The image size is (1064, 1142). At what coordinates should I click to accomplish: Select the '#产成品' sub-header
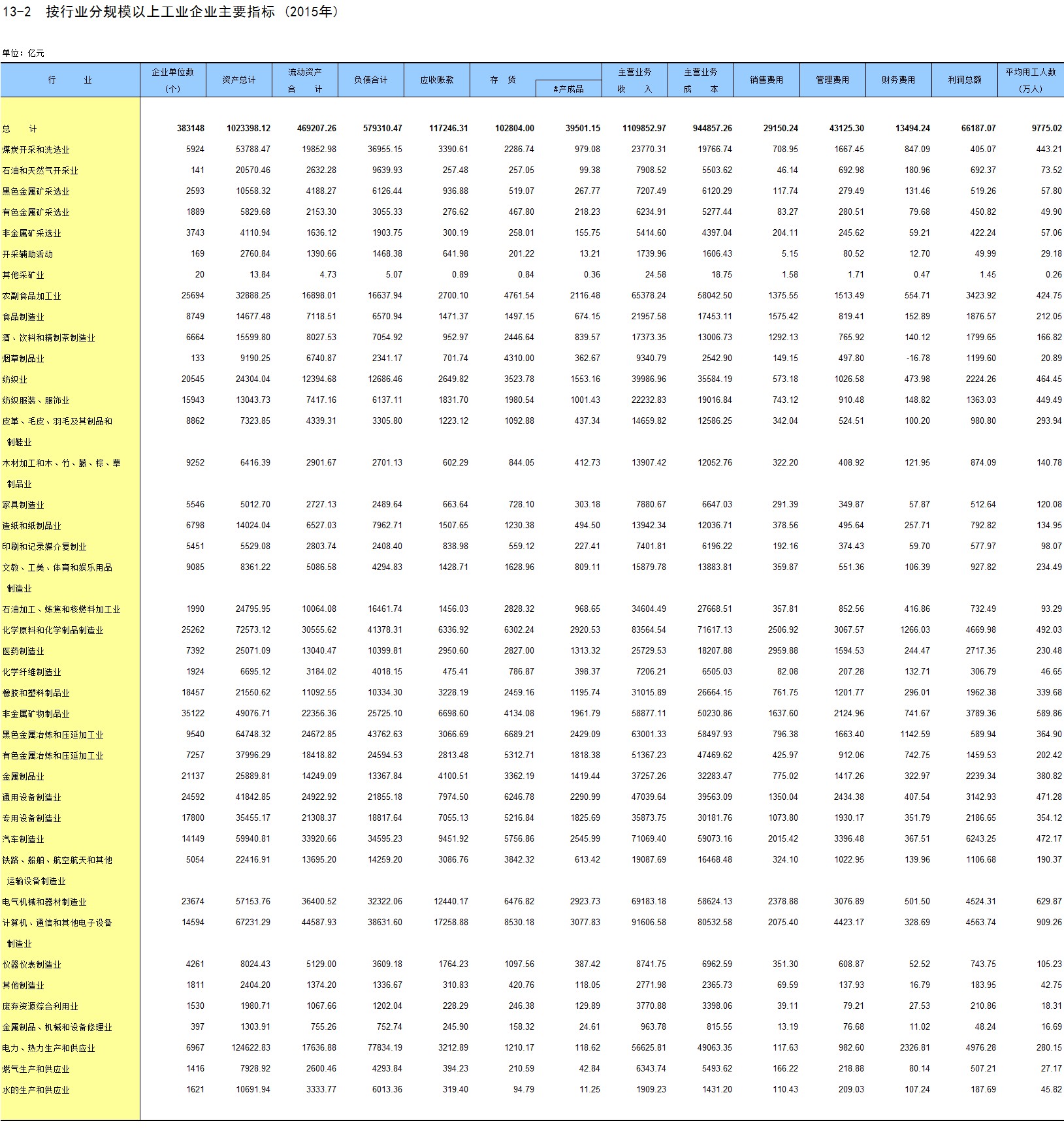click(569, 89)
